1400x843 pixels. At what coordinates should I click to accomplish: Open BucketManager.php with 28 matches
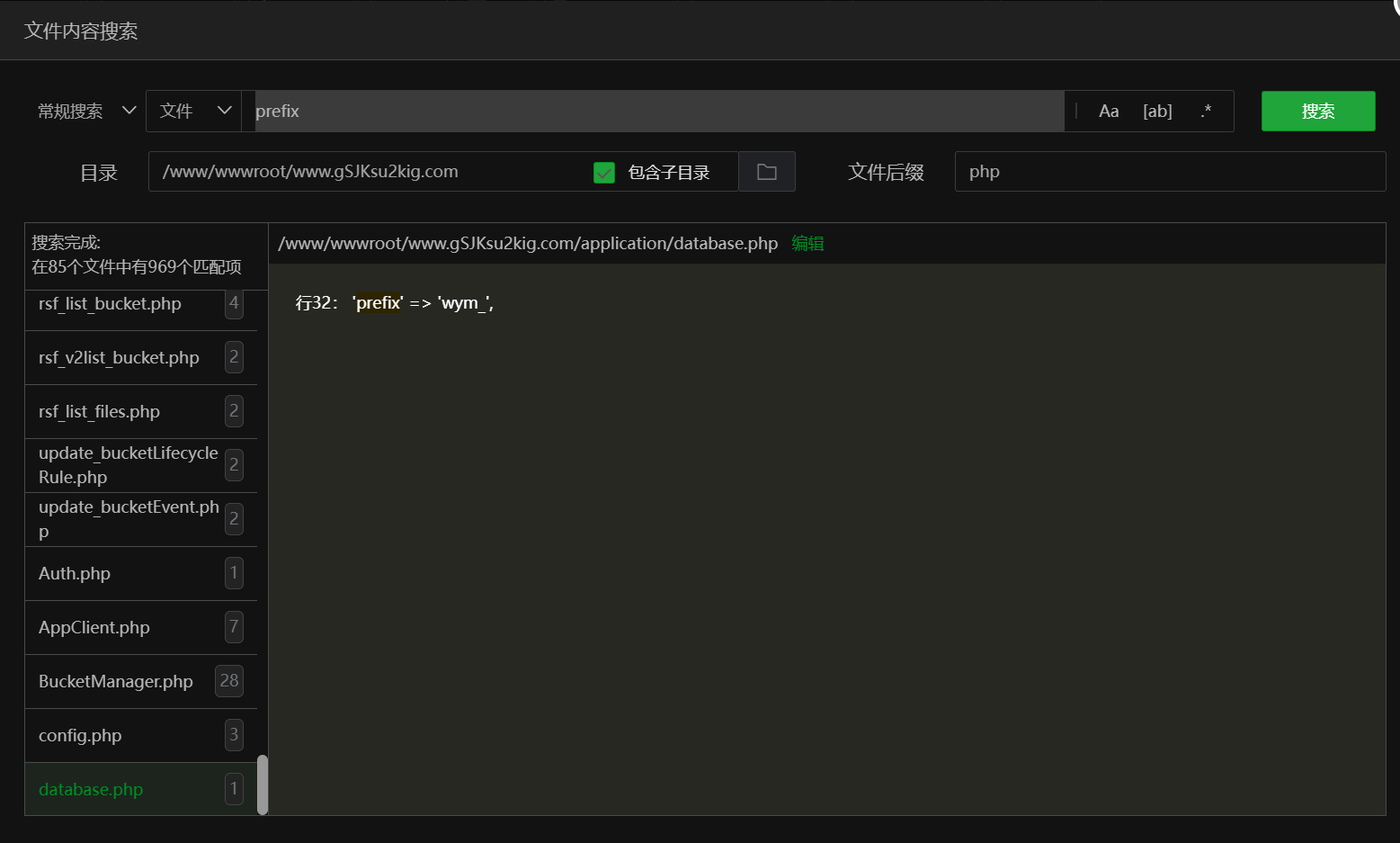pos(116,682)
